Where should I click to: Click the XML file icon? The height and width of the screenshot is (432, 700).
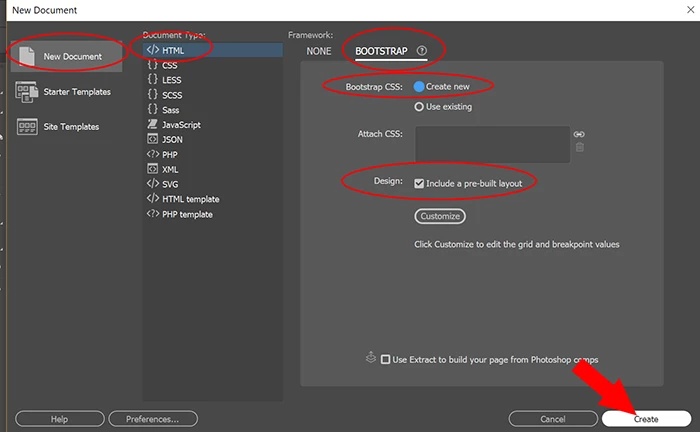point(153,169)
